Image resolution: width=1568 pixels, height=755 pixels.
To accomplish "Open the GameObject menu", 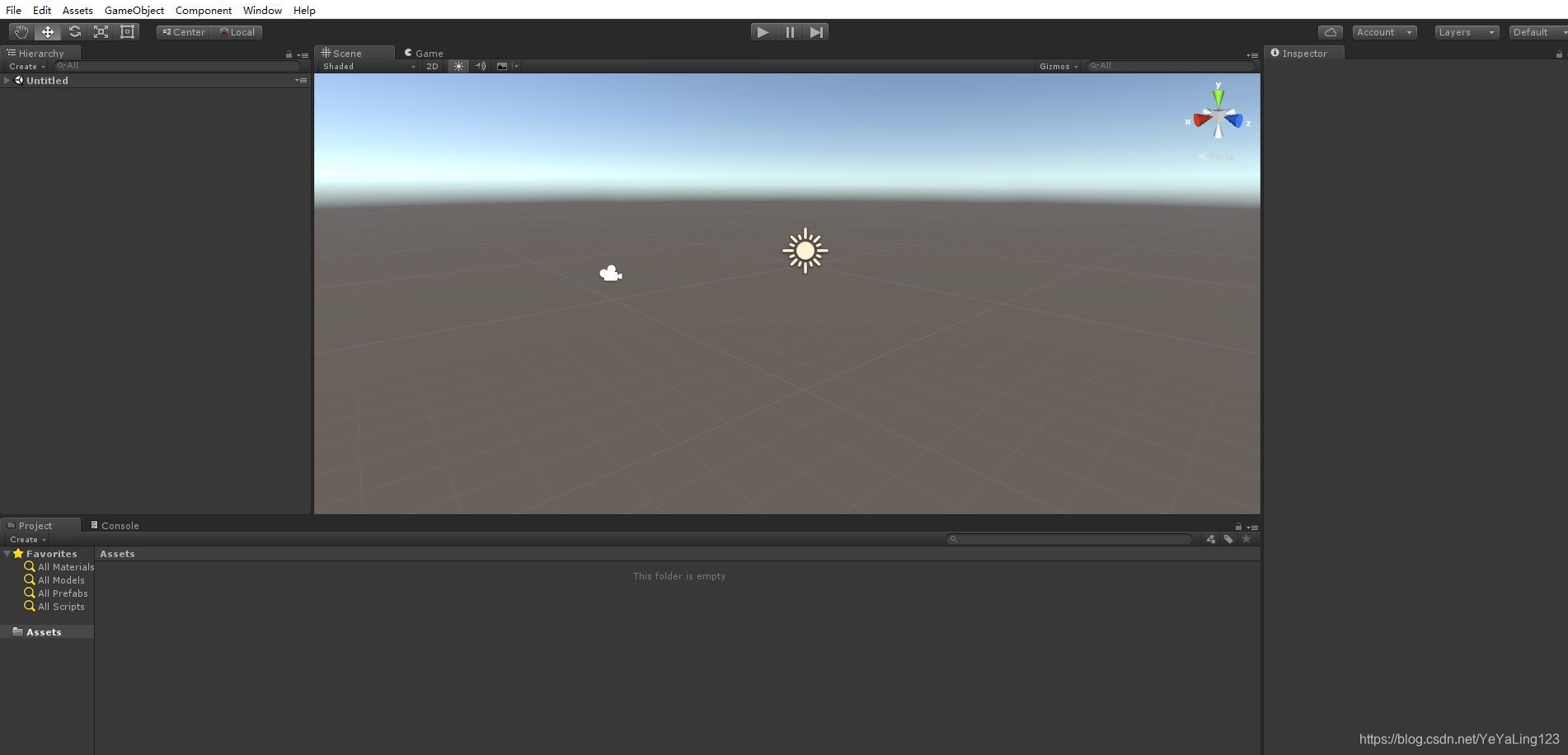I will 134,10.
